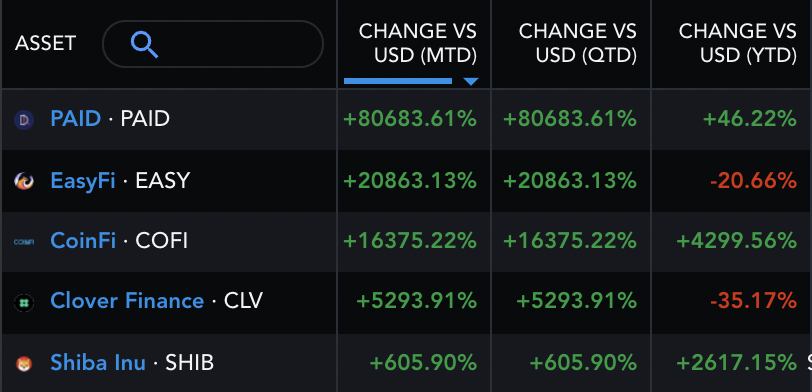Focus the asset search input field
812x392 pixels.
pyautogui.click(x=213, y=44)
